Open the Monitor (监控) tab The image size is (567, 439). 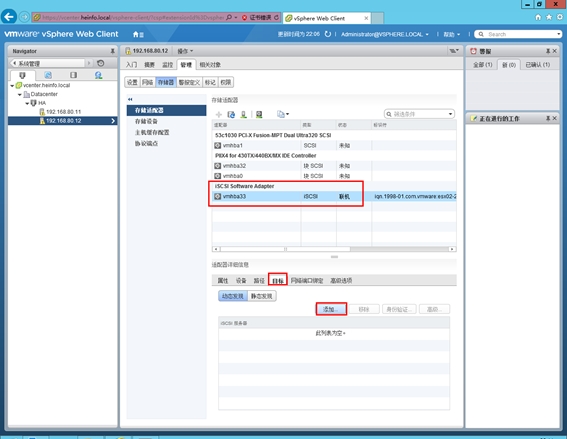pos(167,65)
